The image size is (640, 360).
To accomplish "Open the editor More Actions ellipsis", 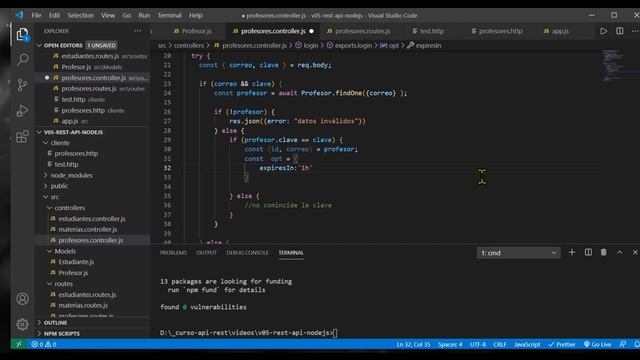I will (635, 31).
